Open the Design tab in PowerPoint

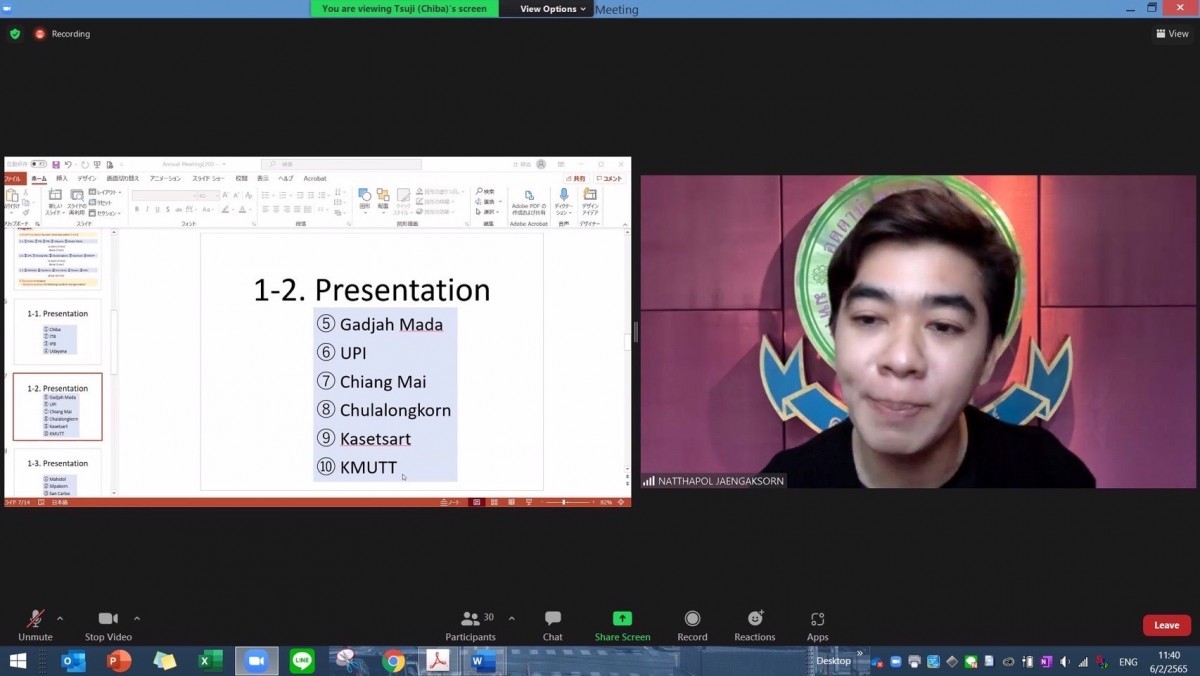[87, 179]
